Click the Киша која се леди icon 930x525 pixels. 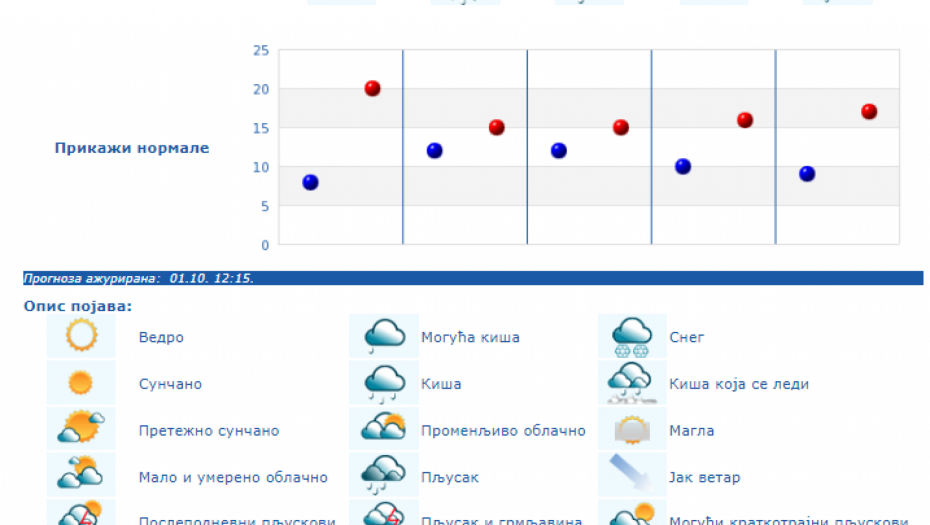(632, 383)
